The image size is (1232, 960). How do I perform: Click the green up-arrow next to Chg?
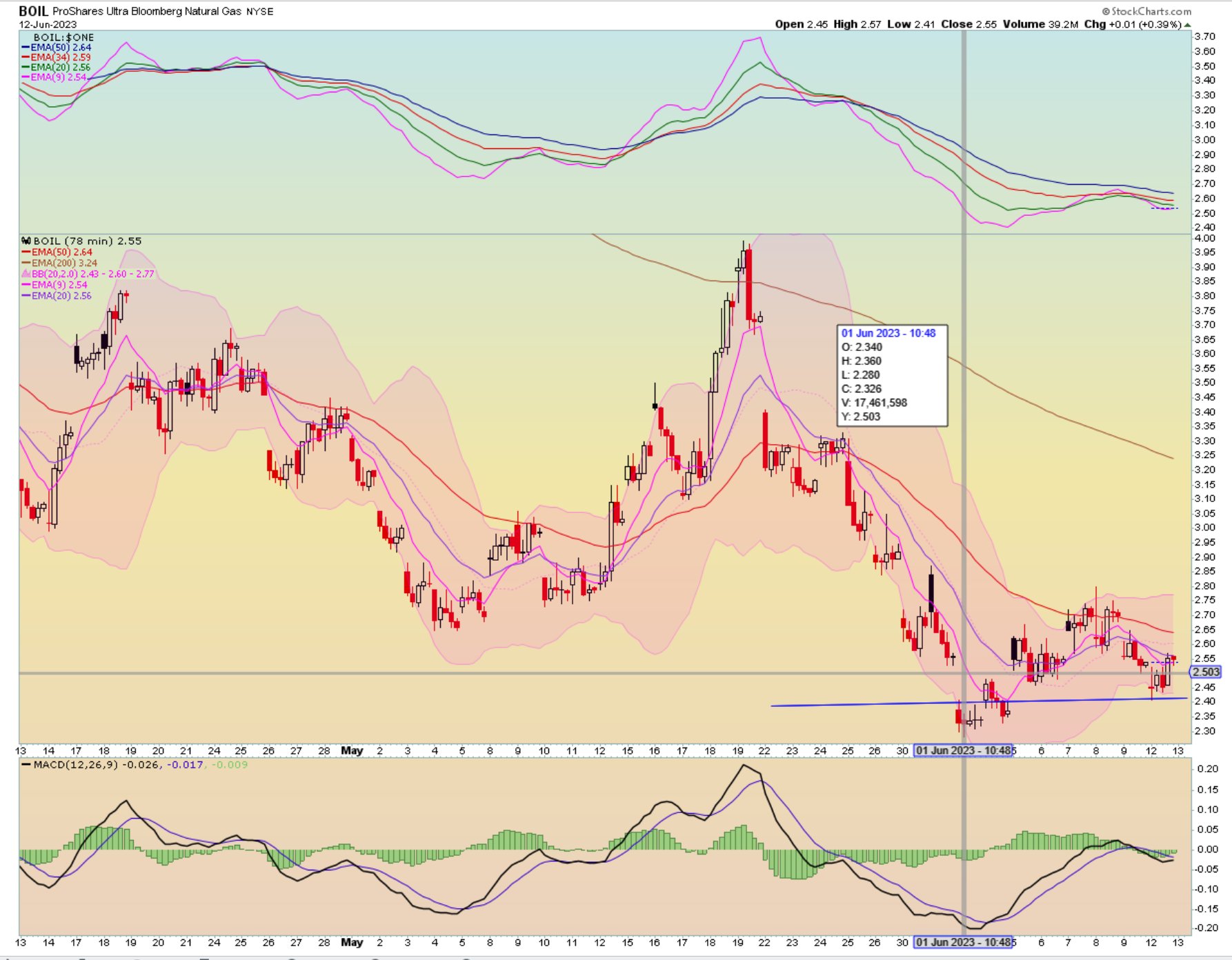pos(1187,25)
